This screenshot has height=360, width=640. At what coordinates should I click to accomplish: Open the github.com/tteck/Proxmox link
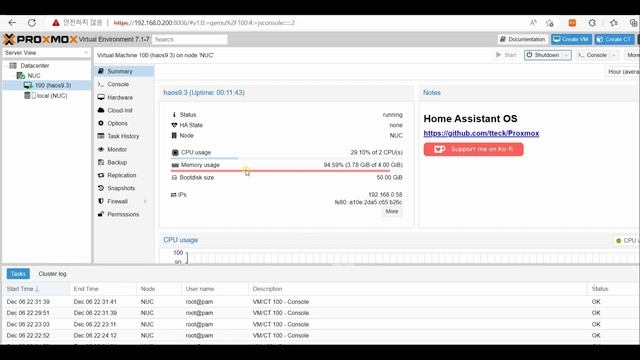481,133
